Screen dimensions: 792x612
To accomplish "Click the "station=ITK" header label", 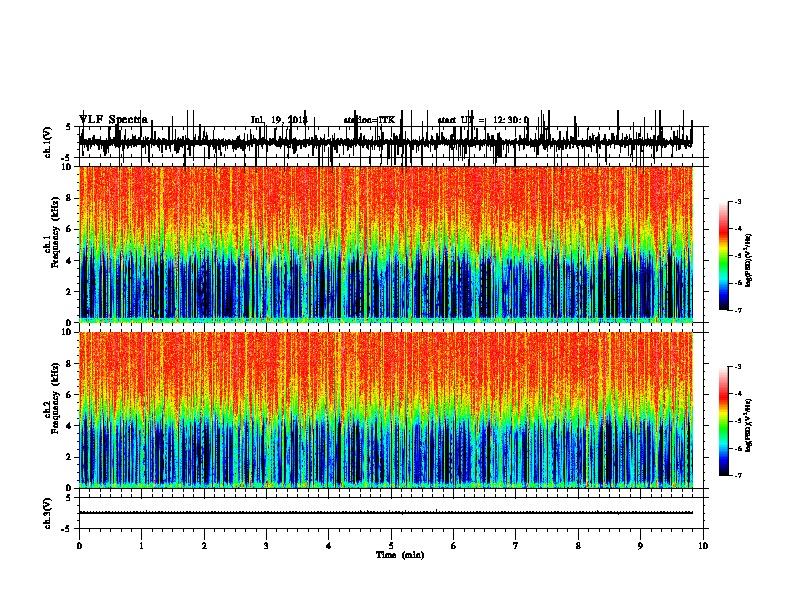I will (369, 120).
